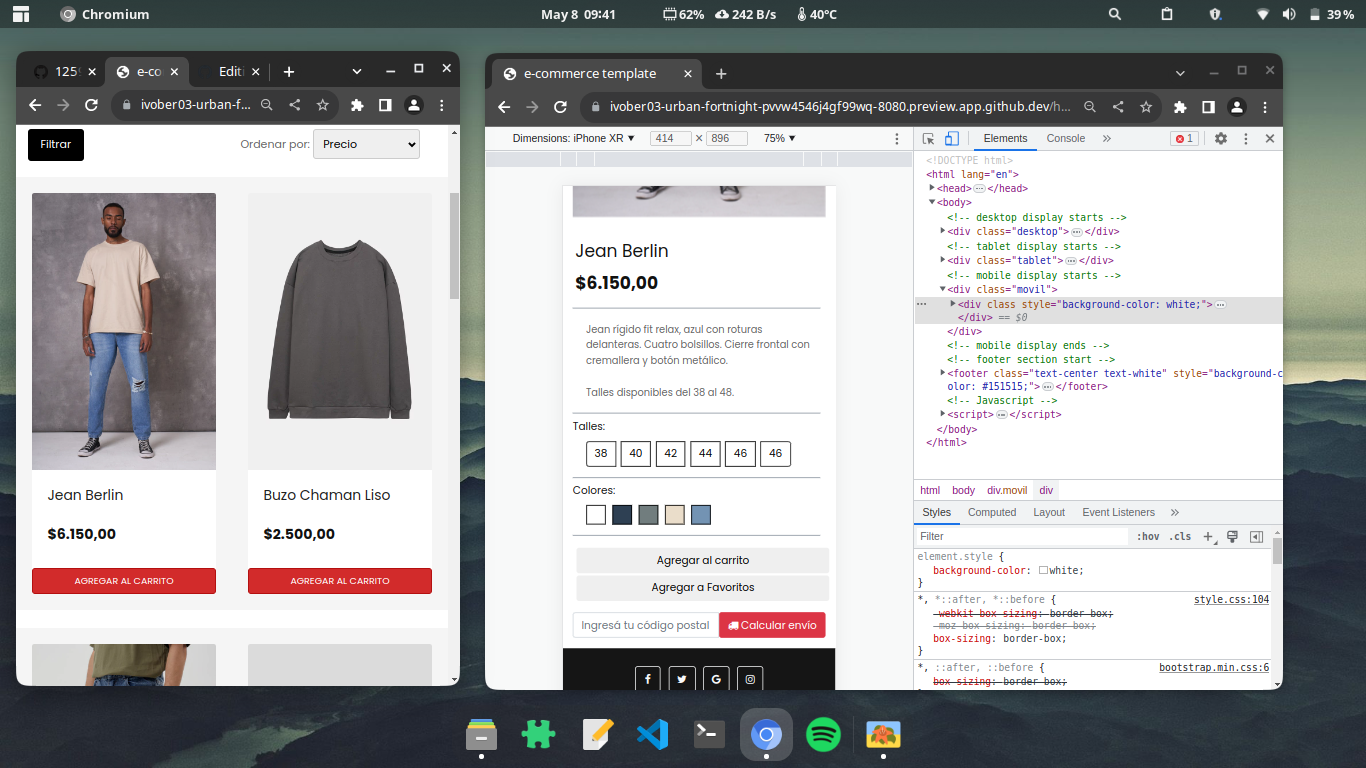The image size is (1366, 768).
Task: Switch to the Console tab
Action: pyautogui.click(x=1065, y=138)
